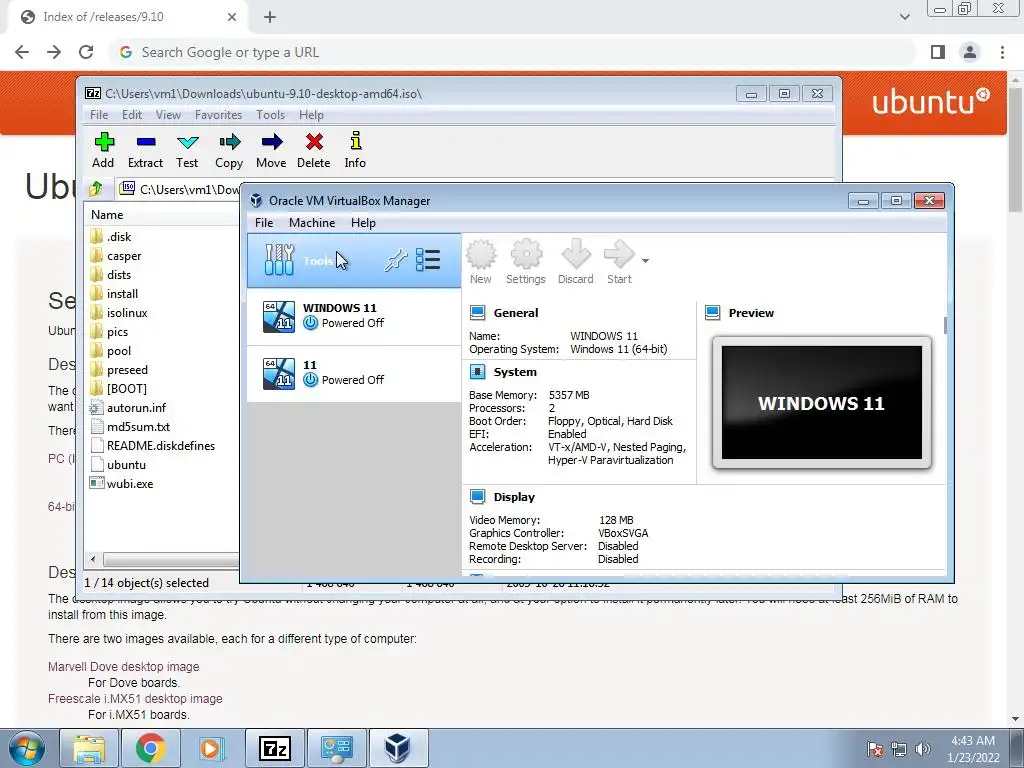
Task: Open 7-Zip Tools menu
Action: tap(270, 115)
